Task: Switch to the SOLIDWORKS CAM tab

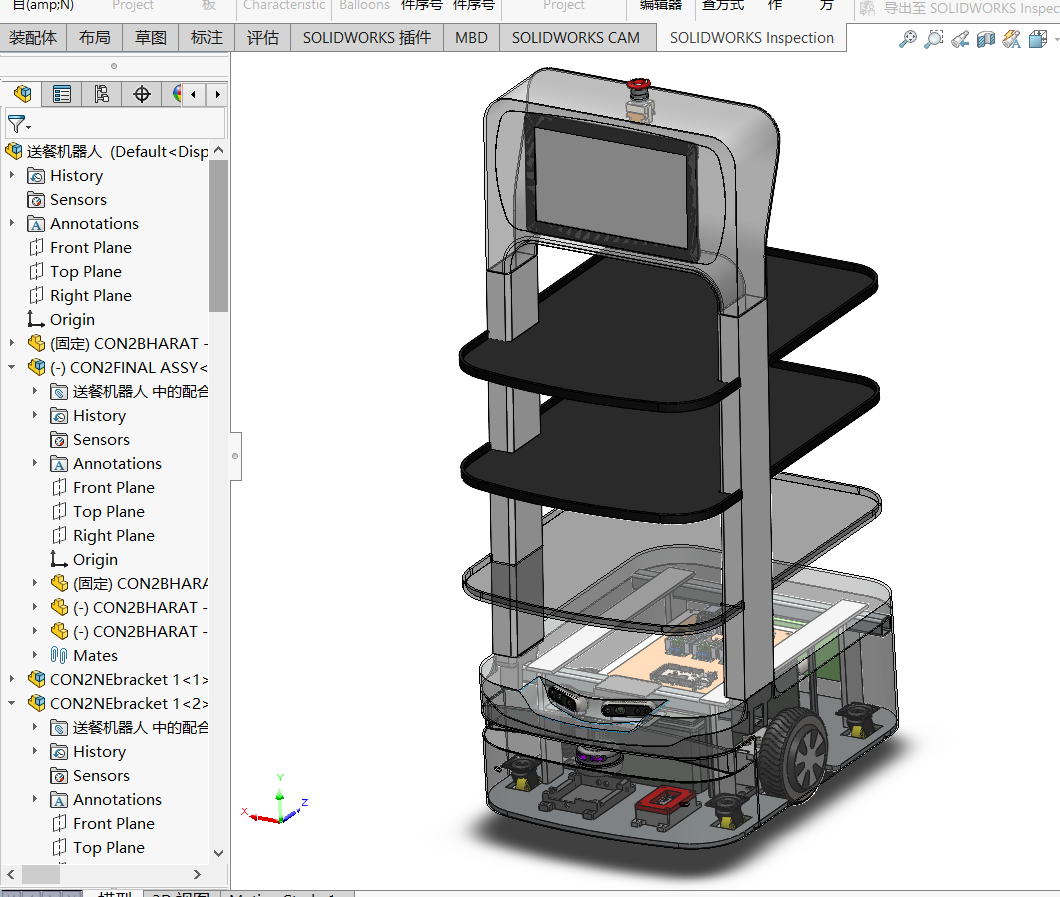Action: [x=575, y=38]
